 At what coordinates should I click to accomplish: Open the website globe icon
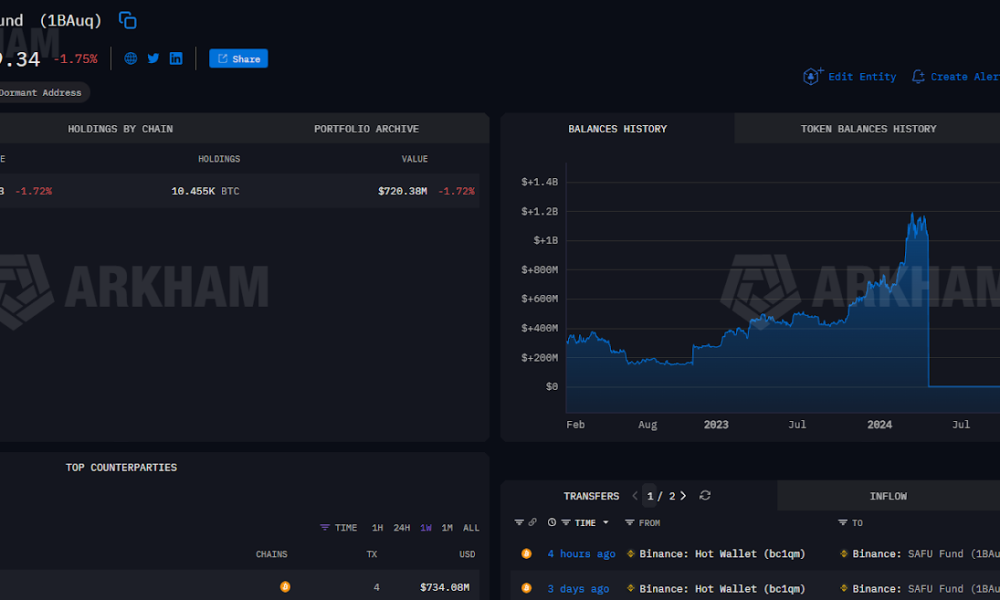click(130, 58)
